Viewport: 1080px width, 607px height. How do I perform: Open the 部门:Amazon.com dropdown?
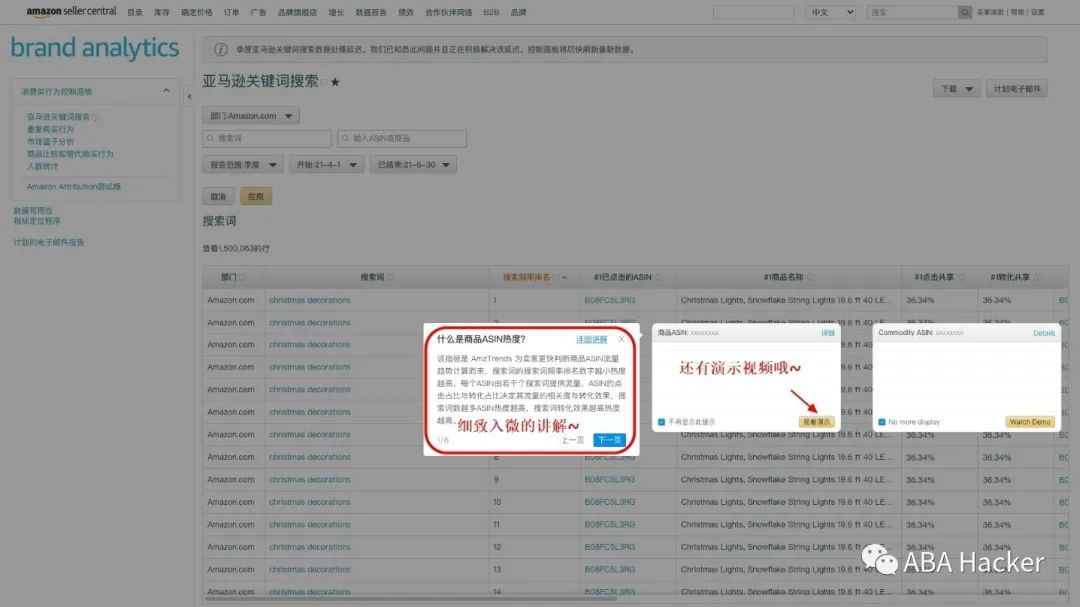tap(251, 116)
